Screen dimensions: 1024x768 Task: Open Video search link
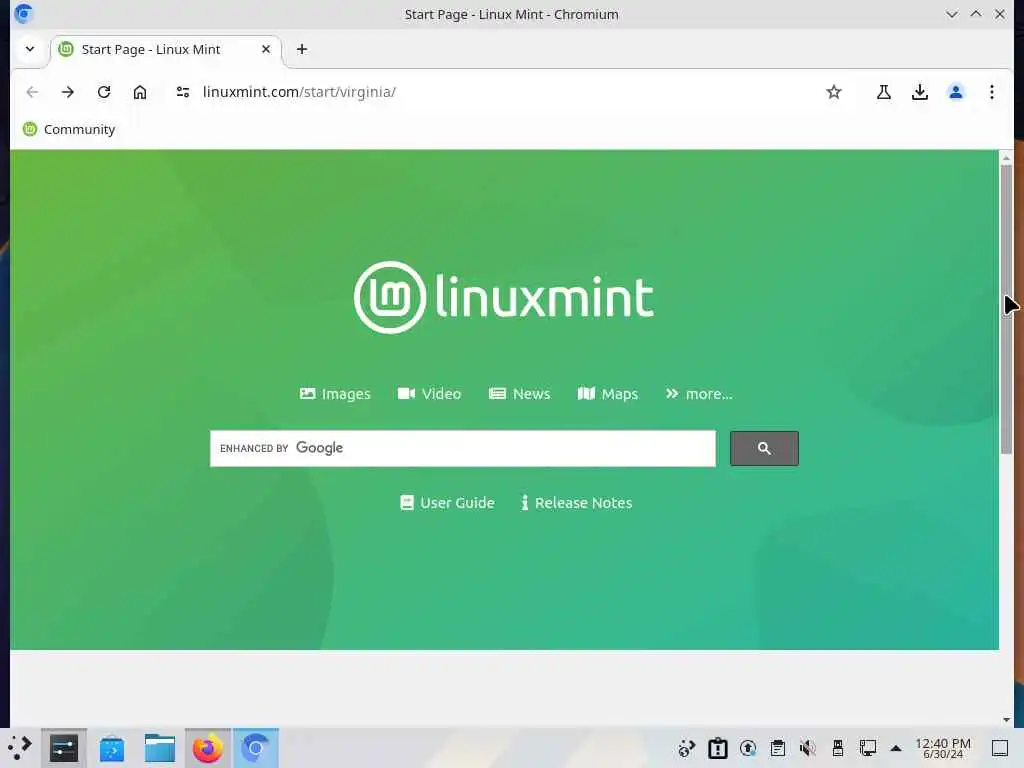point(429,394)
